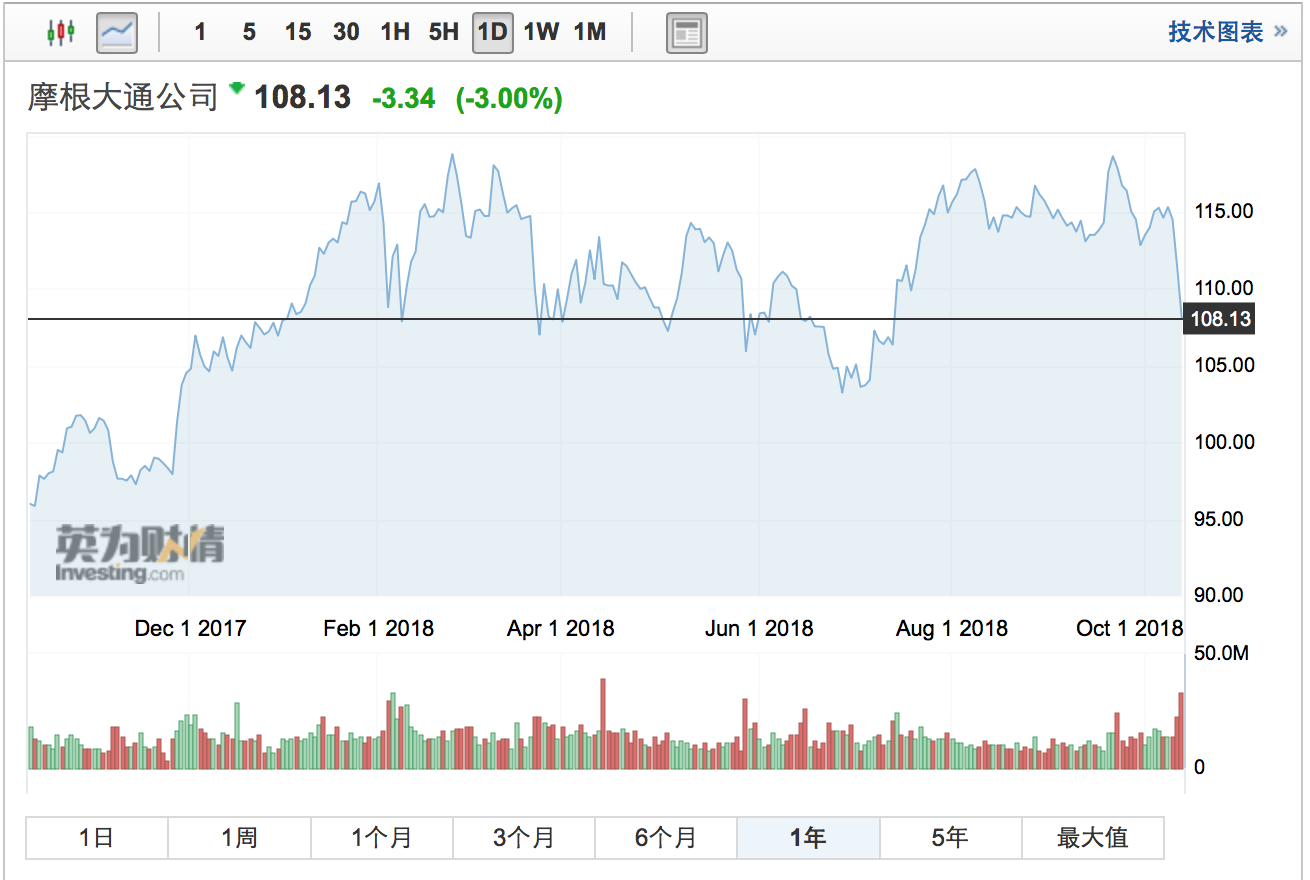Viewport: 1310px width, 880px height.
Task: Open the 技术图表 link
Action: coord(1228,32)
